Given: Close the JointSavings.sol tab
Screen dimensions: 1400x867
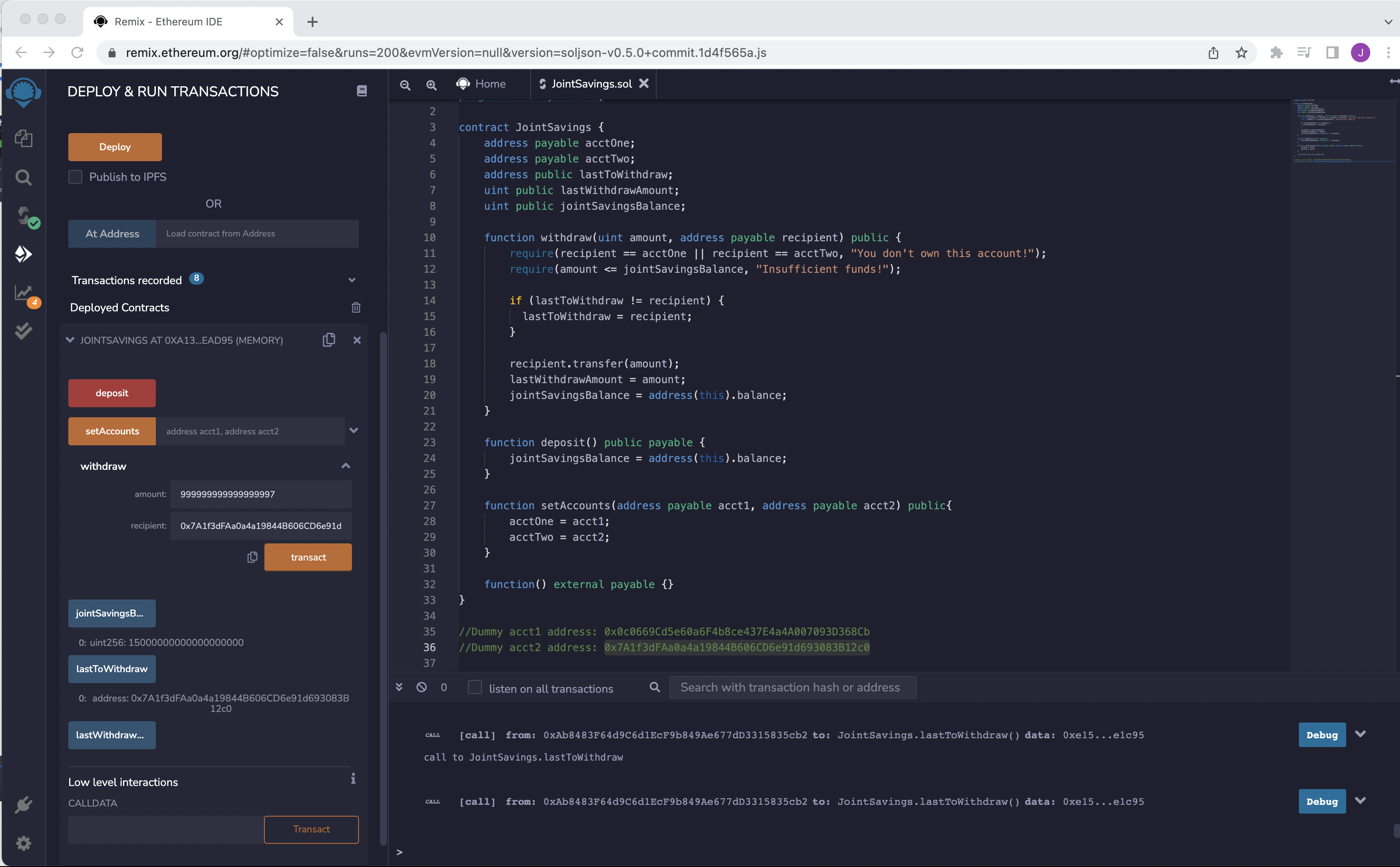Looking at the screenshot, I should coord(644,84).
